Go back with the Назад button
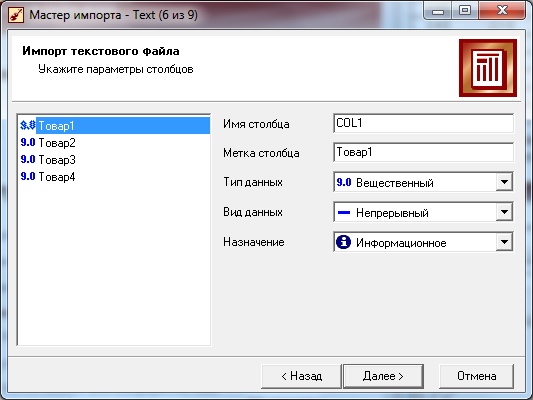 coord(301,376)
